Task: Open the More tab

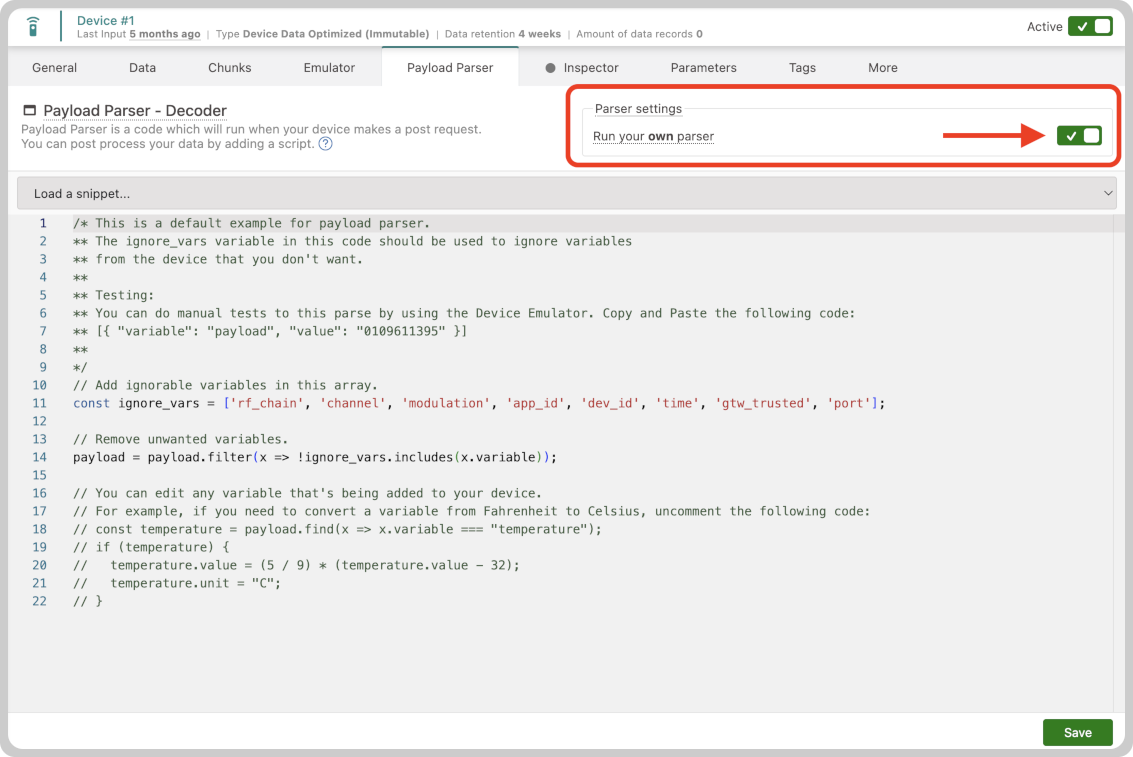Action: (x=882, y=67)
